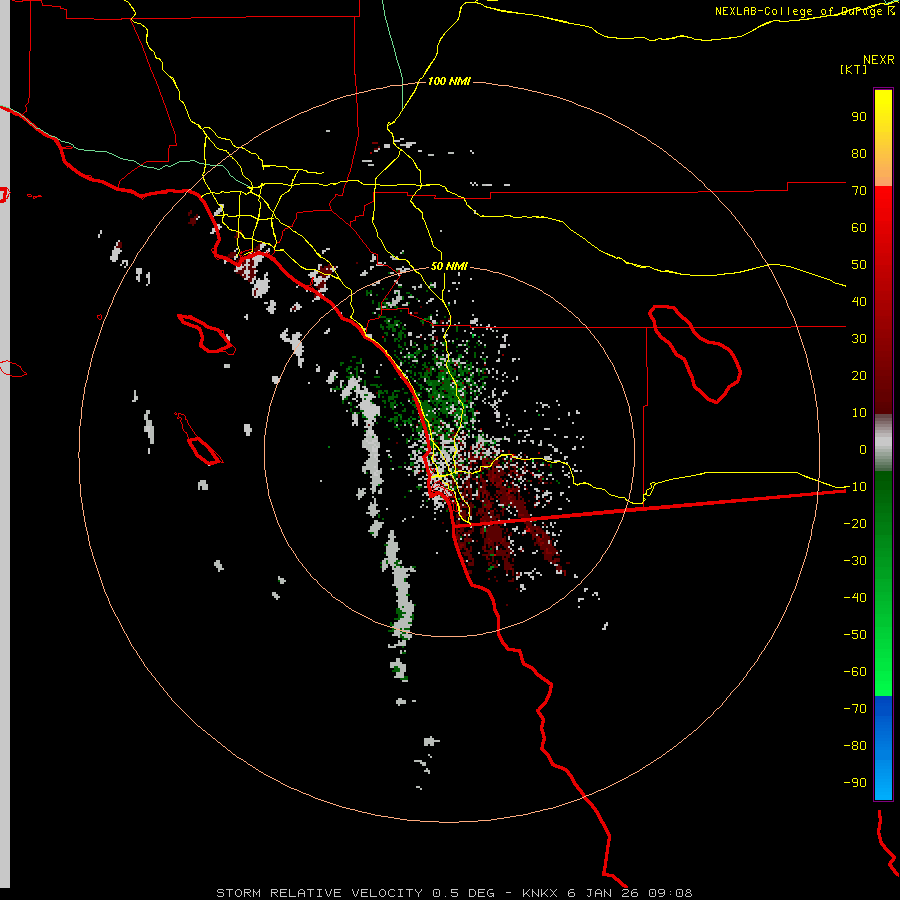Click the 90 value on the velocity scale
The width and height of the screenshot is (900, 900).
(859, 117)
